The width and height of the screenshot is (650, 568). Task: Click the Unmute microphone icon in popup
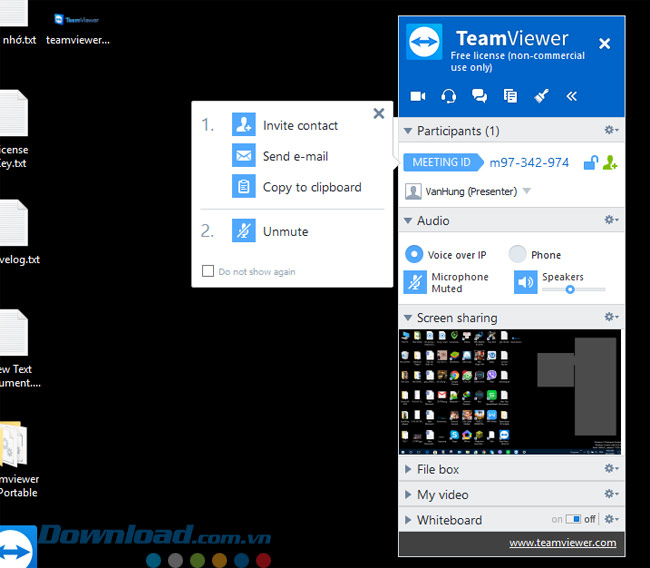coord(243,231)
